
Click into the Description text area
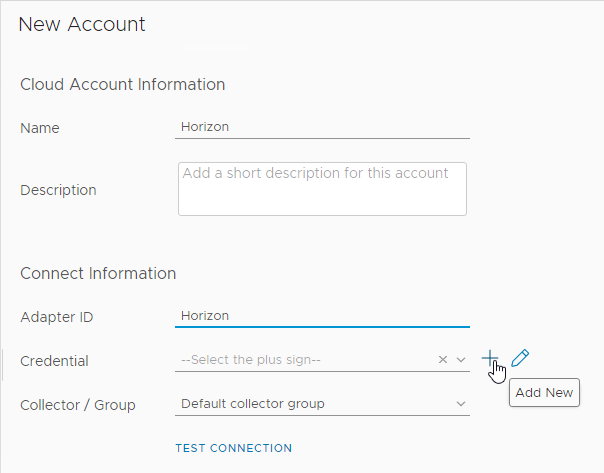(322, 189)
